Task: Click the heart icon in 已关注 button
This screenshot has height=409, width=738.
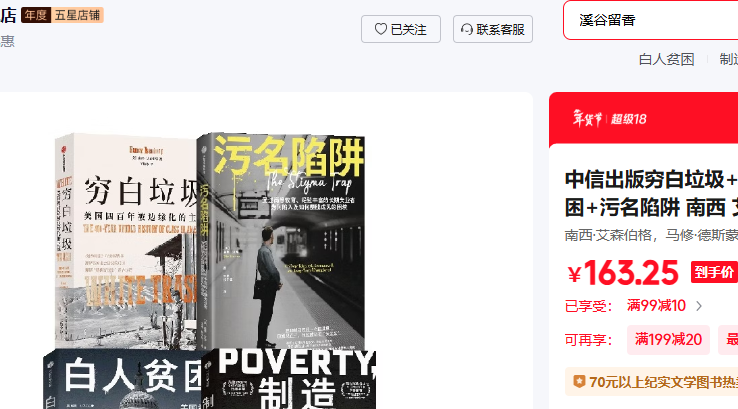Action: [x=381, y=29]
